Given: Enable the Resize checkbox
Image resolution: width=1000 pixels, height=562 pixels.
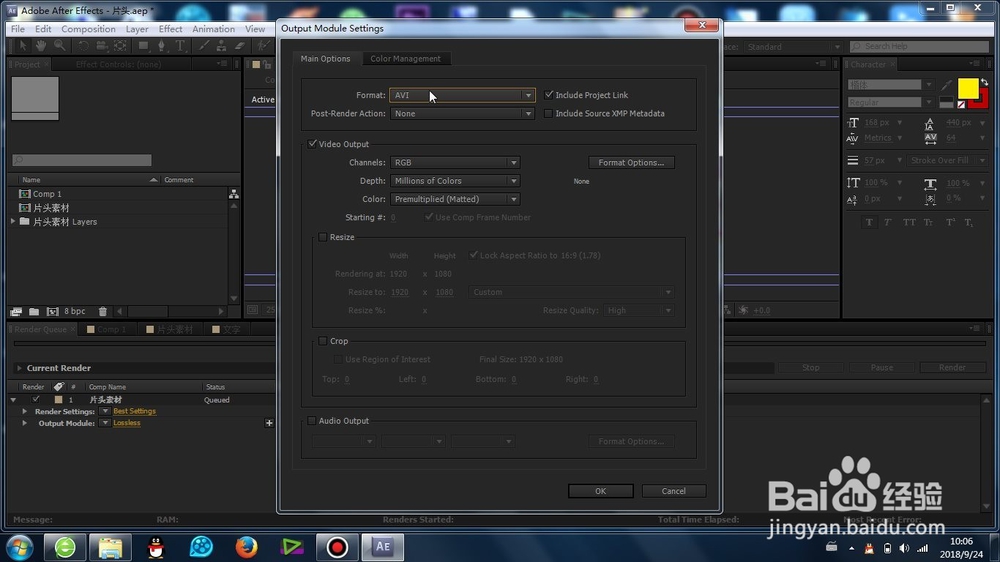Looking at the screenshot, I should 323,237.
